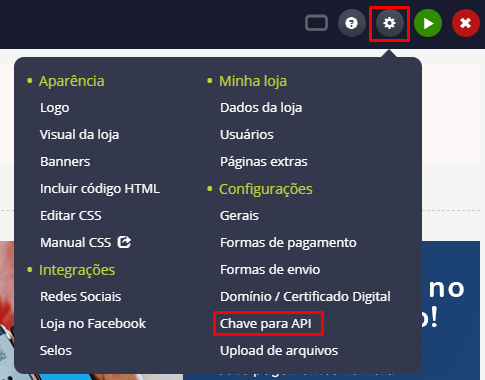Open Manual CSS link
Screen dimensions: 485x380
click(x=76, y=242)
